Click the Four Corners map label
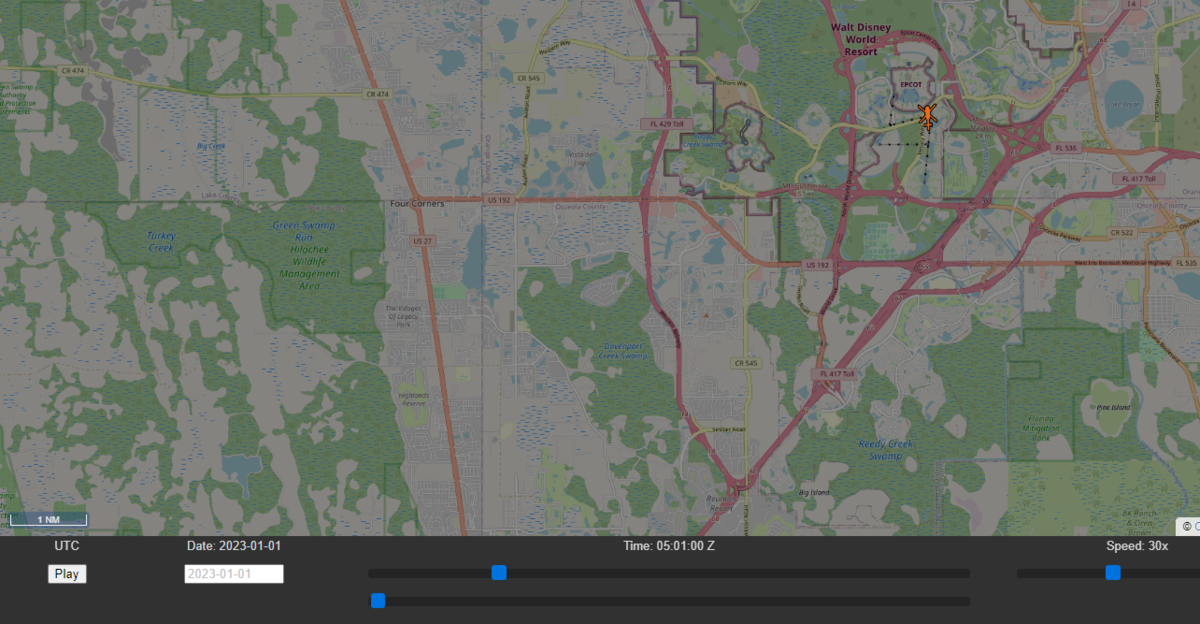 click(416, 203)
